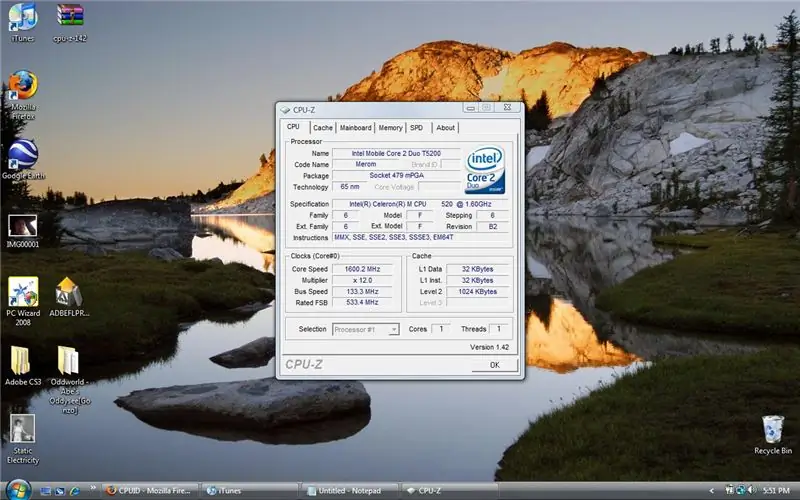800x500 pixels.
Task: Click the network tray icon
Action: (x=740, y=490)
